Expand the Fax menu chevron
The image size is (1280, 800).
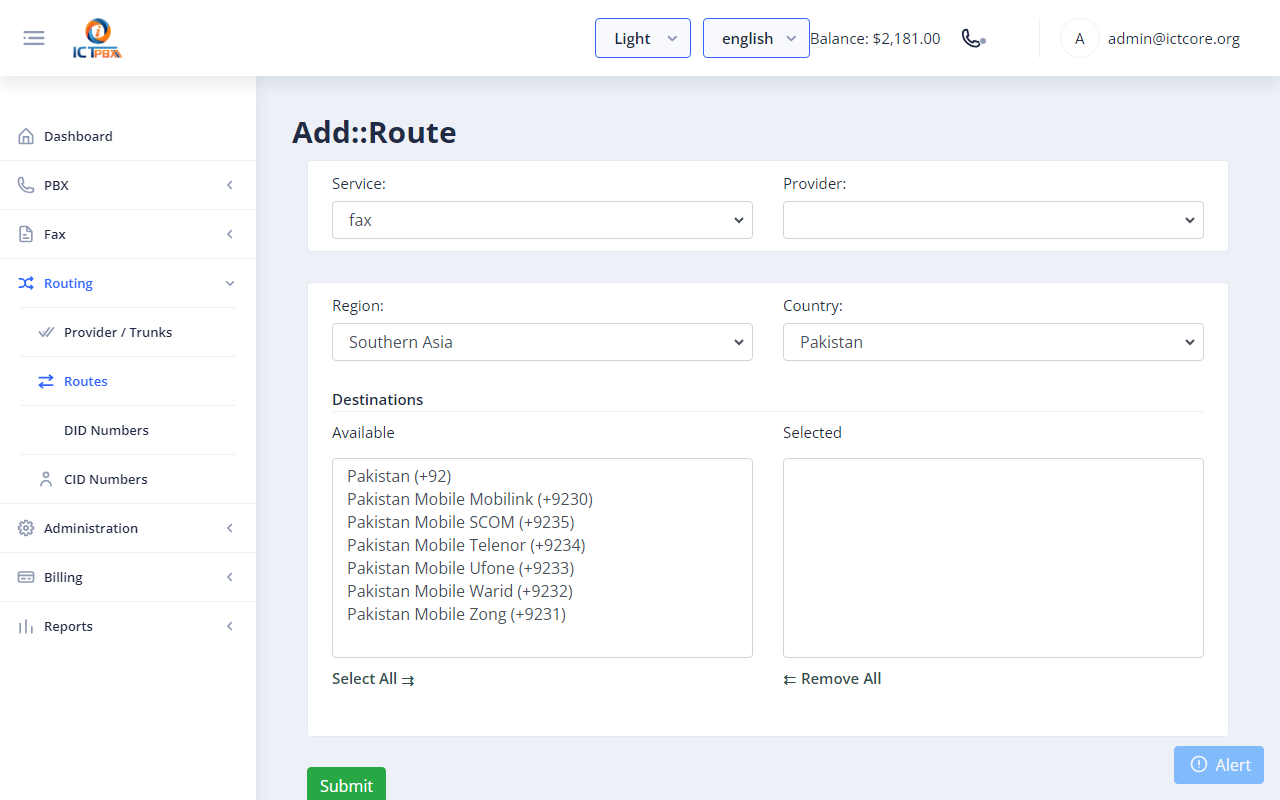pos(230,234)
